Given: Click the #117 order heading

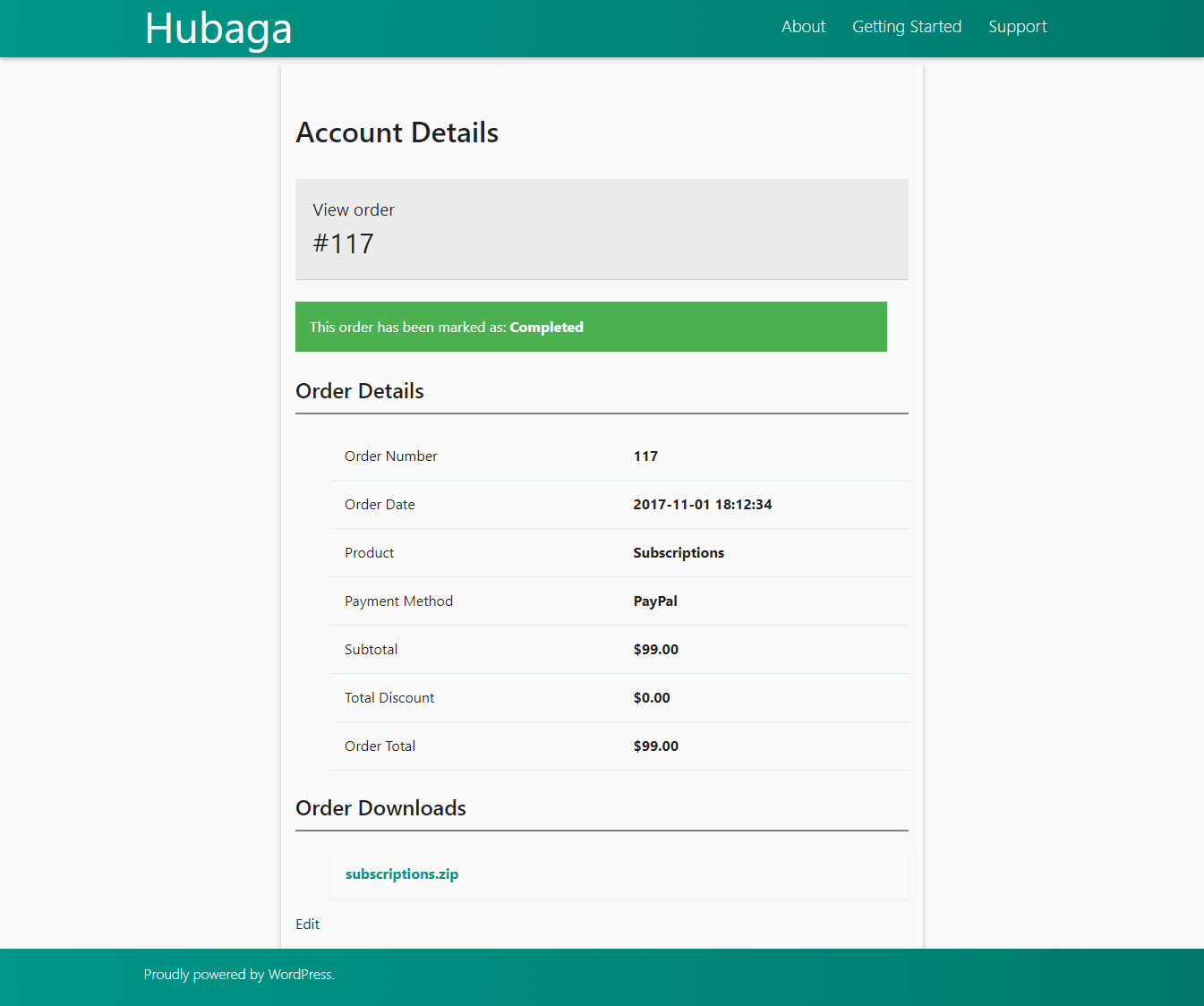Looking at the screenshot, I should coord(343,243).
